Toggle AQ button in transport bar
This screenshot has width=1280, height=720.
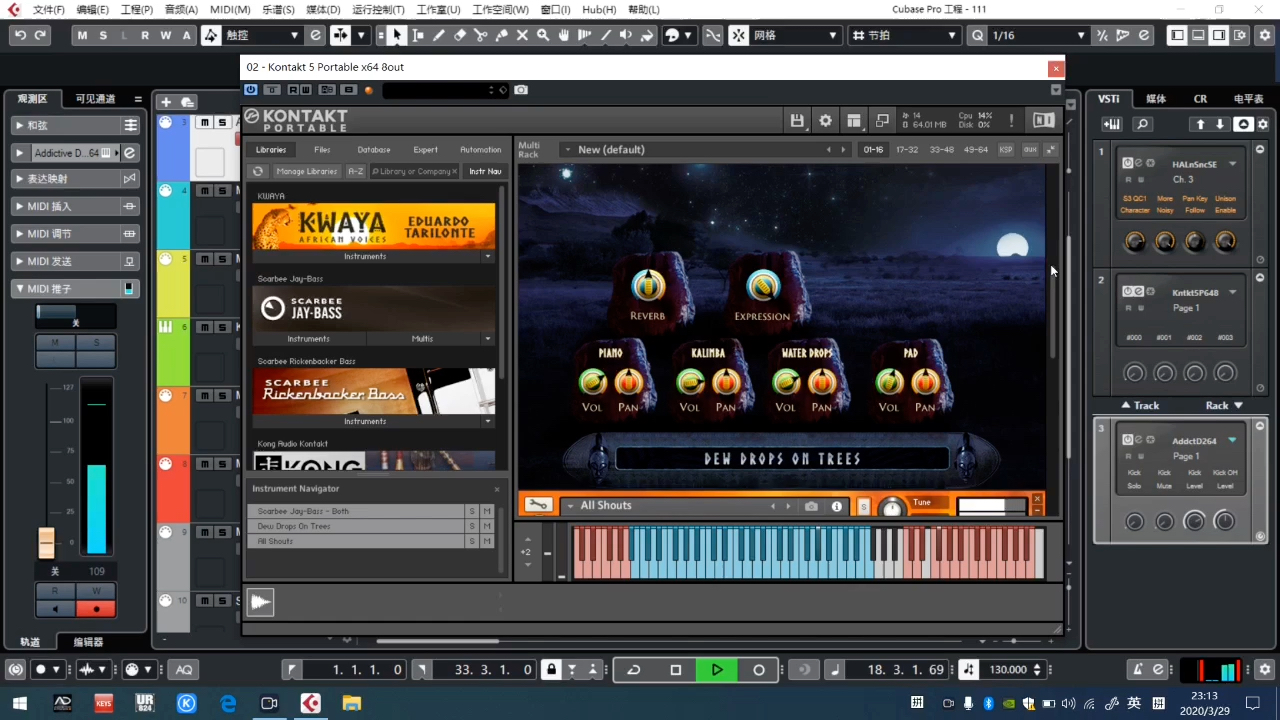pyautogui.click(x=184, y=670)
